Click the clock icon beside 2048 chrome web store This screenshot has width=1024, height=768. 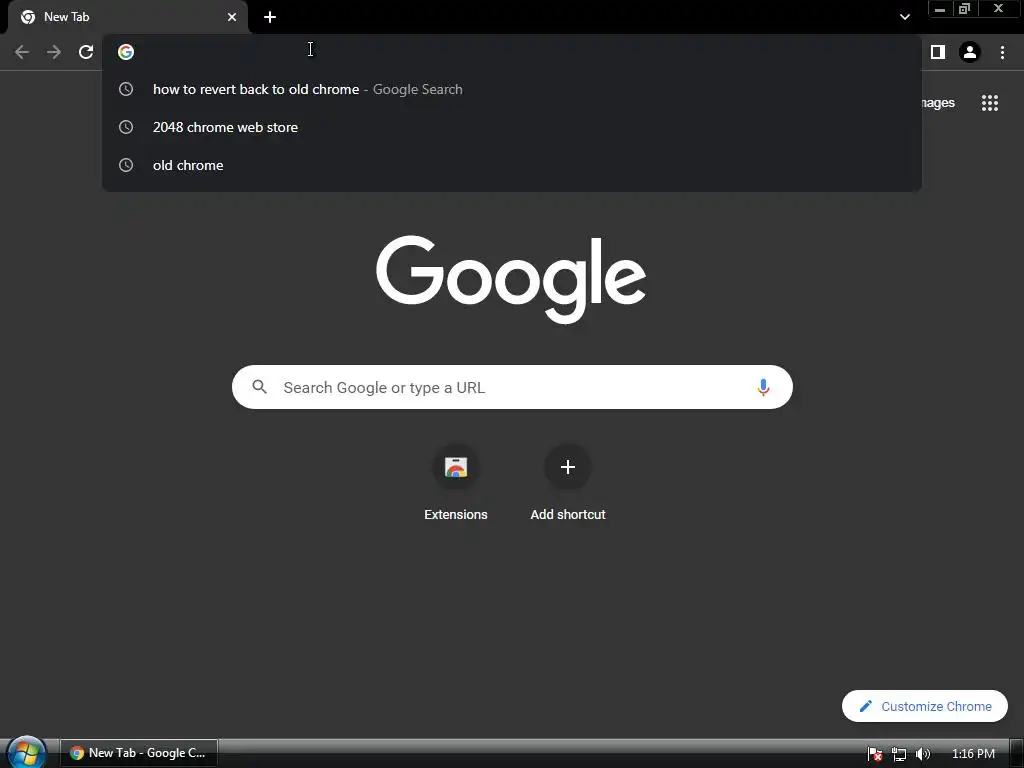click(126, 127)
